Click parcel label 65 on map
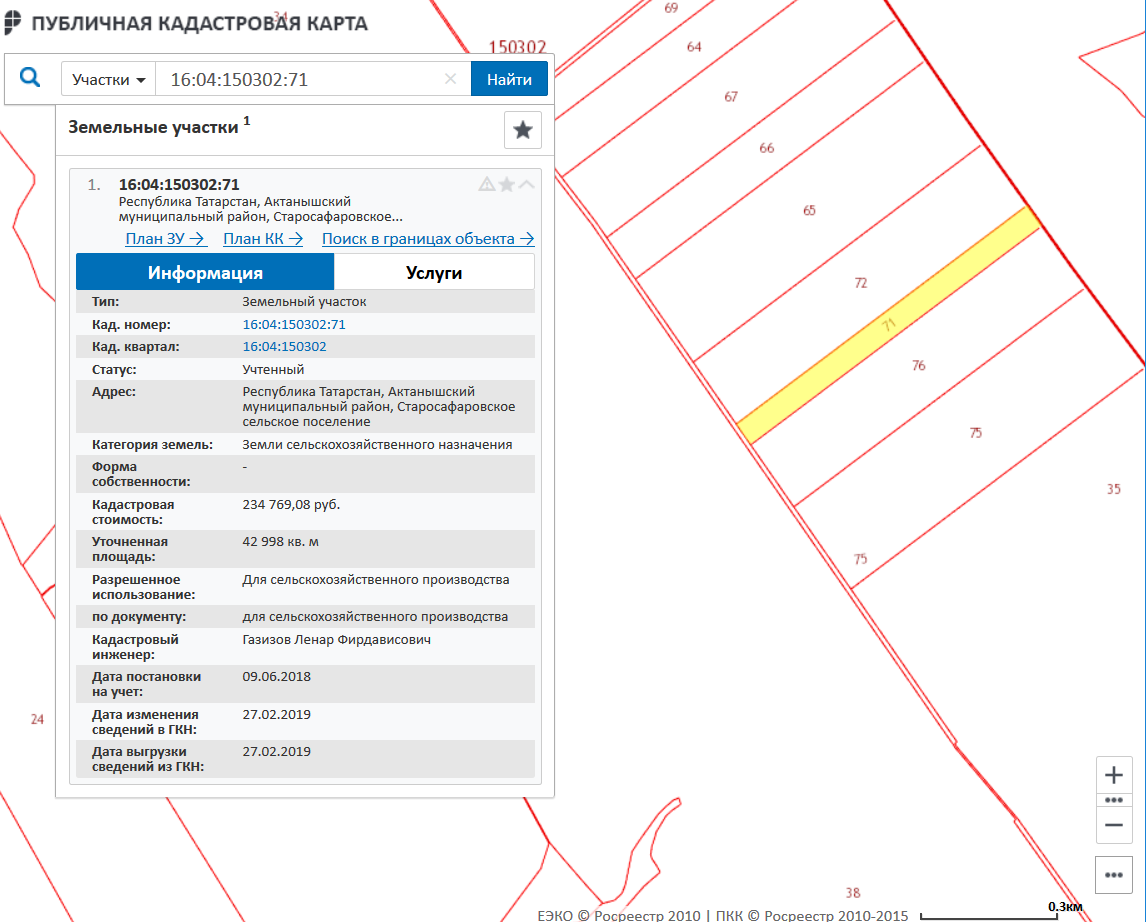Viewport: 1146px width, 922px height. coord(809,210)
